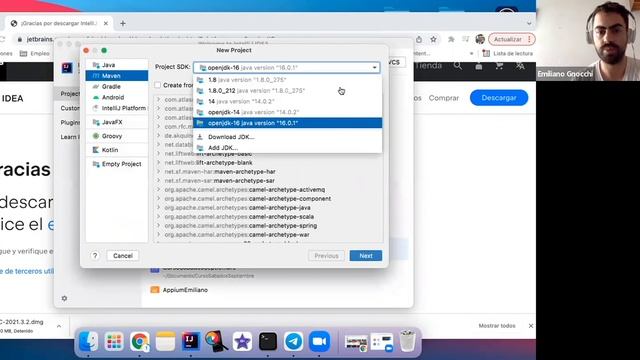
Task: Choose SDK 1.8 java version 1.8.0_275
Action: tap(287, 80)
